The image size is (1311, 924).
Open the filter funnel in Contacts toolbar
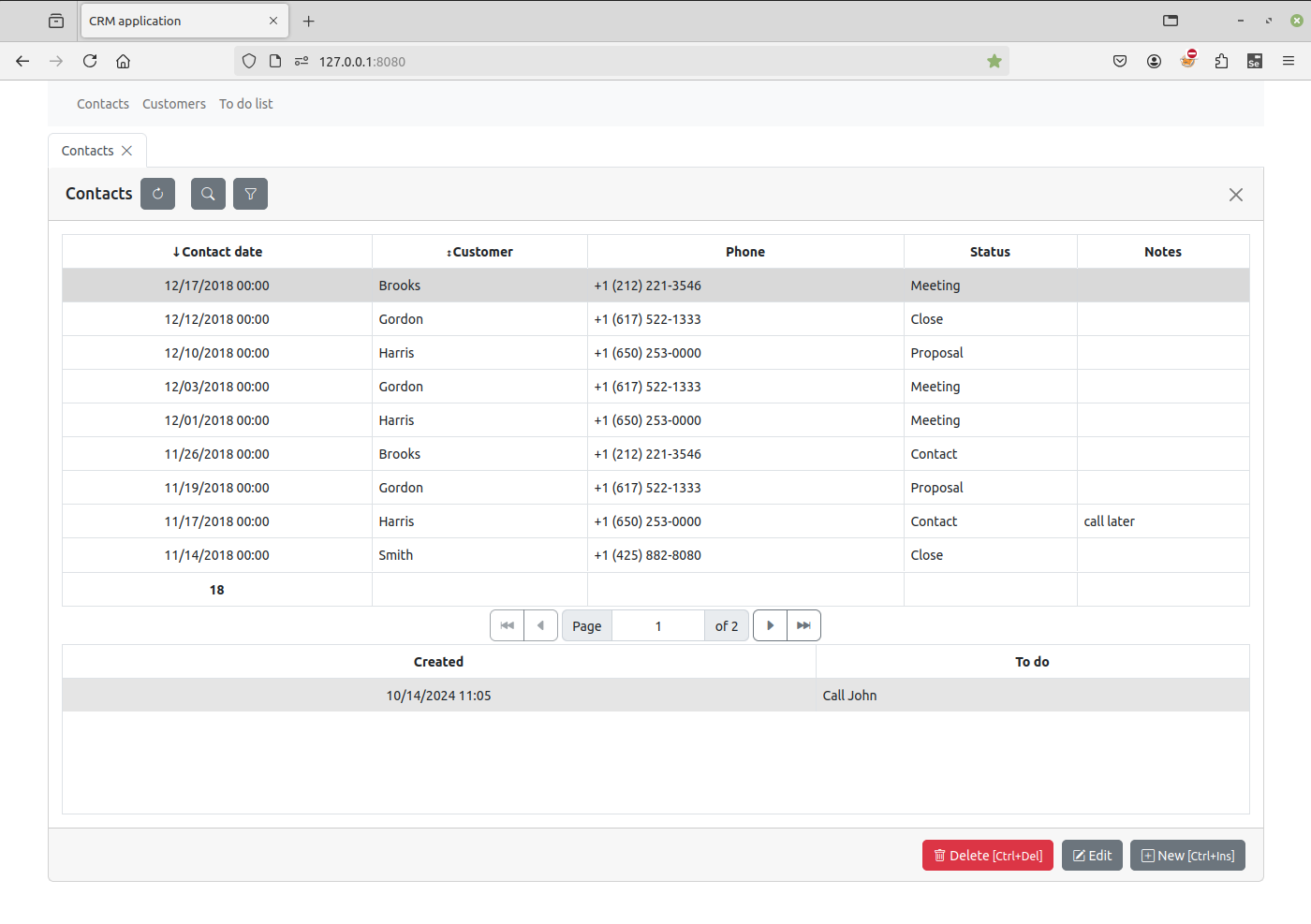(250, 194)
